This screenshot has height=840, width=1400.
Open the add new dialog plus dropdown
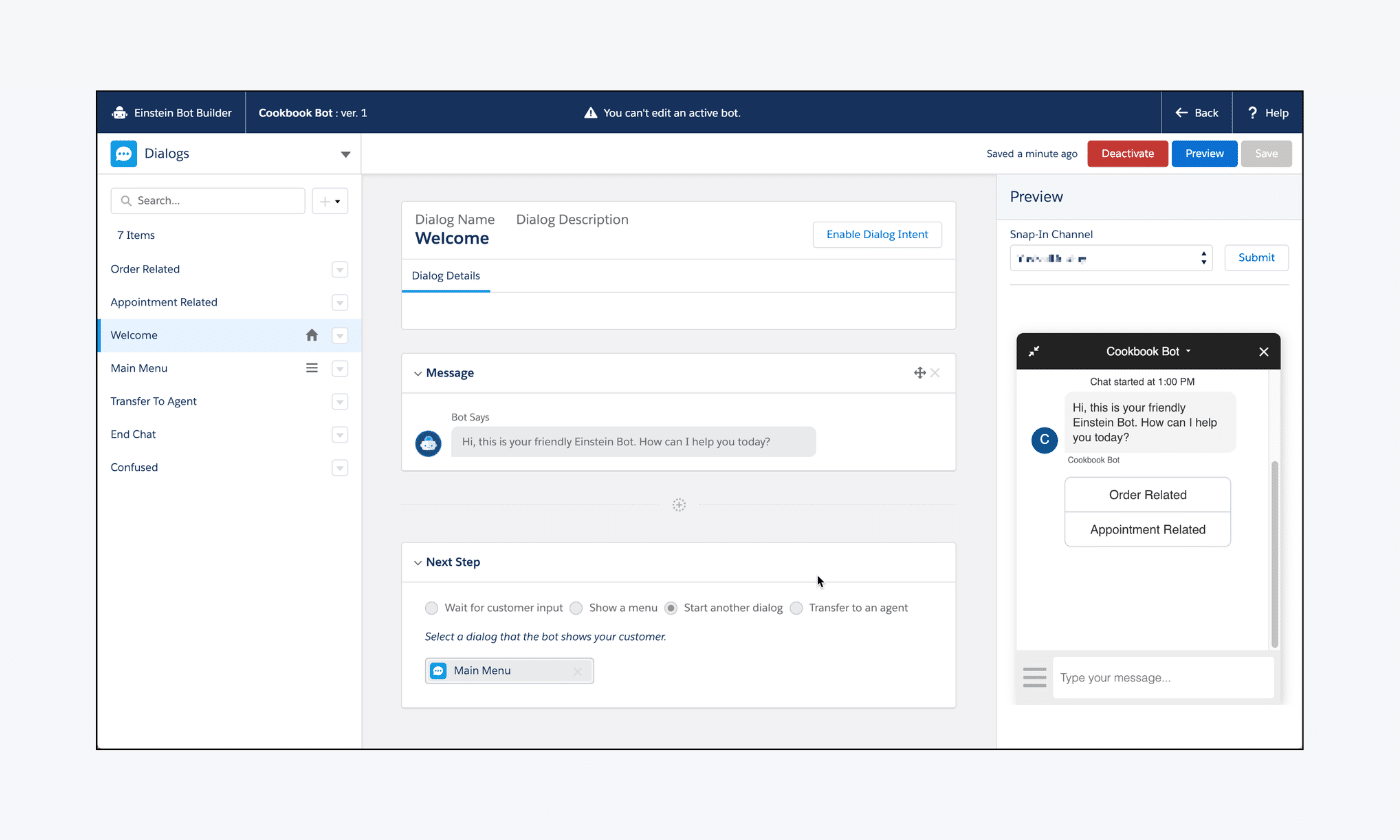[x=330, y=201]
